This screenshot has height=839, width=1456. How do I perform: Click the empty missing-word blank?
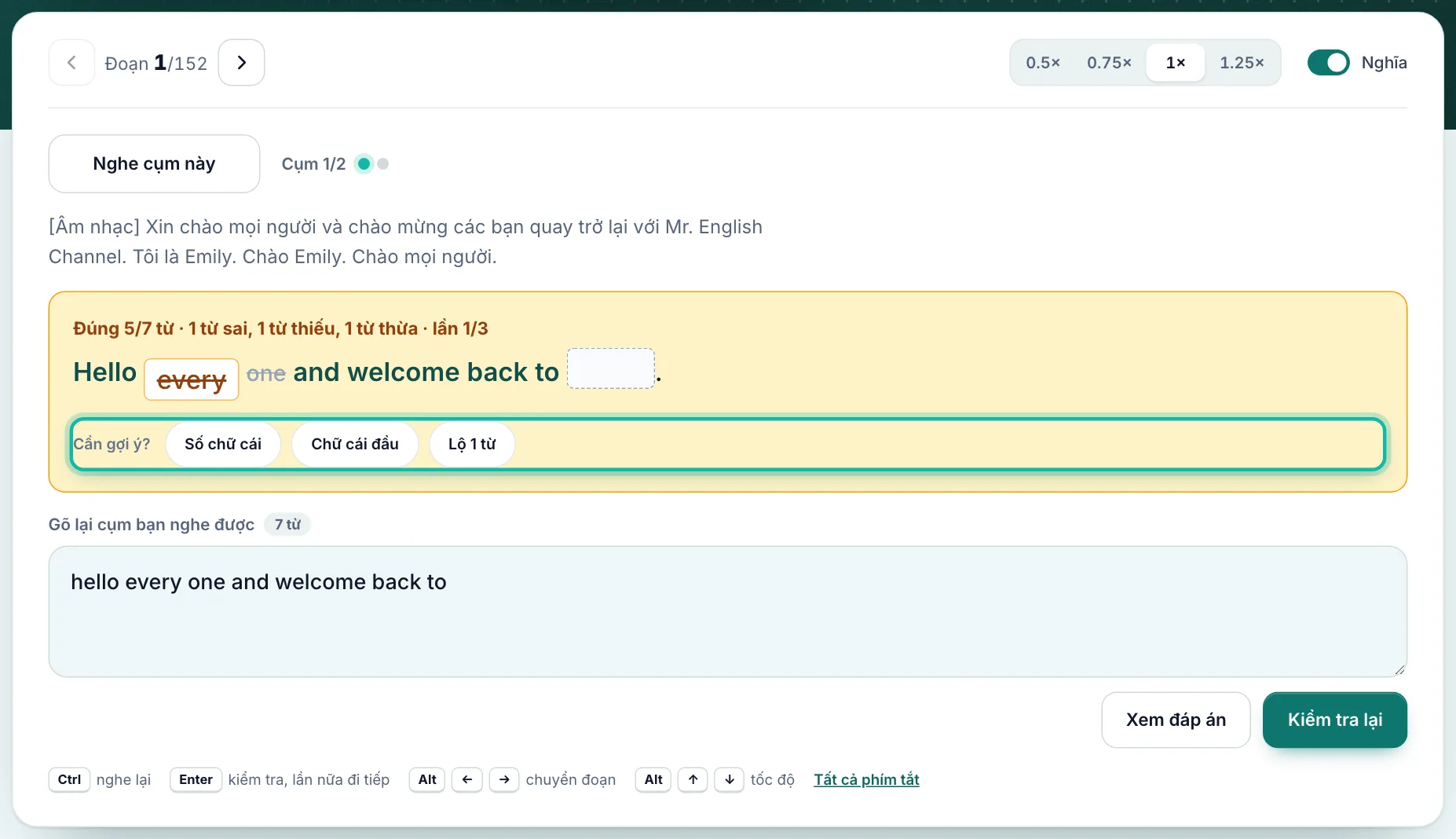point(611,368)
